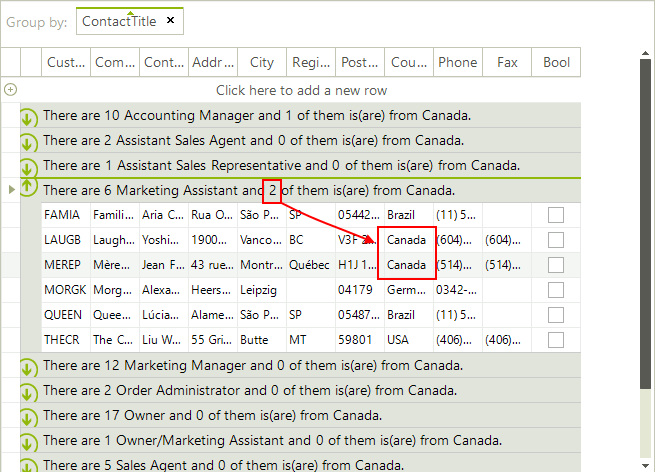Toggle the Bool checkbox for FAMIA row

[x=556, y=215]
